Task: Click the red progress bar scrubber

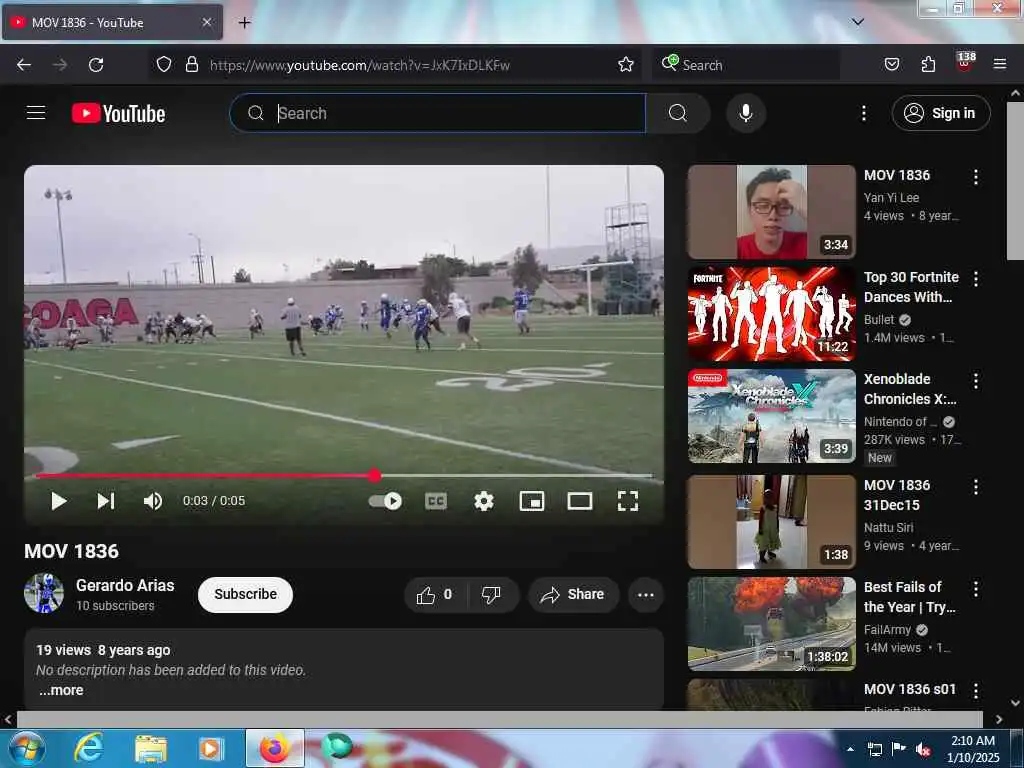Action: pos(374,475)
